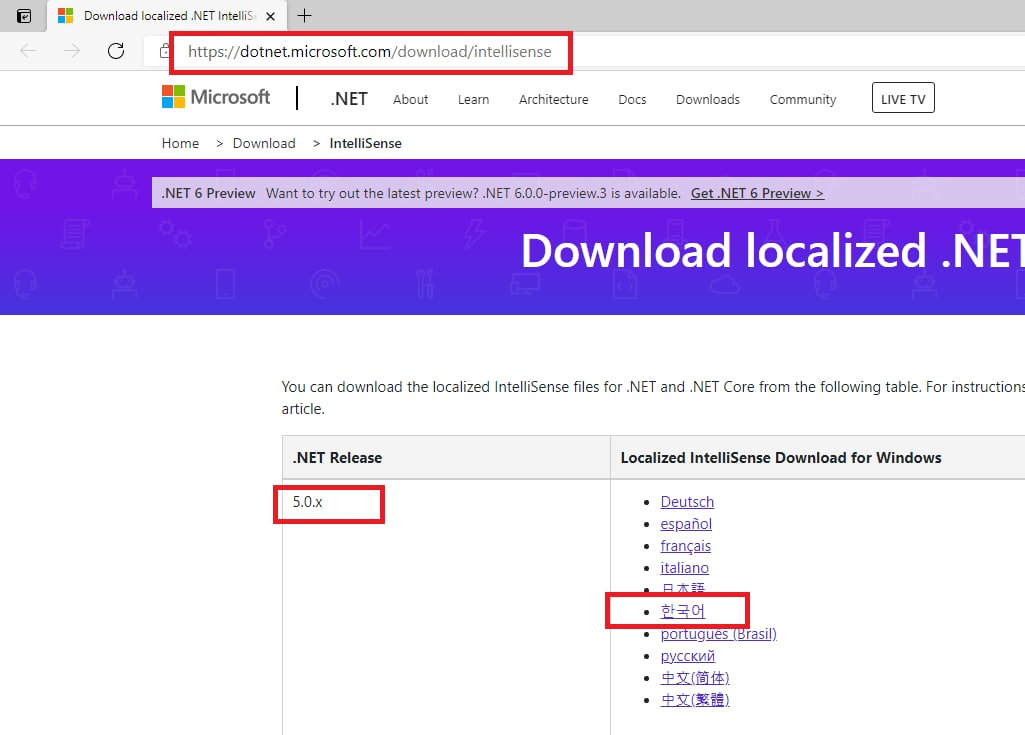The image size is (1025, 735).
Task: Click the browser back arrow
Action: 27,51
